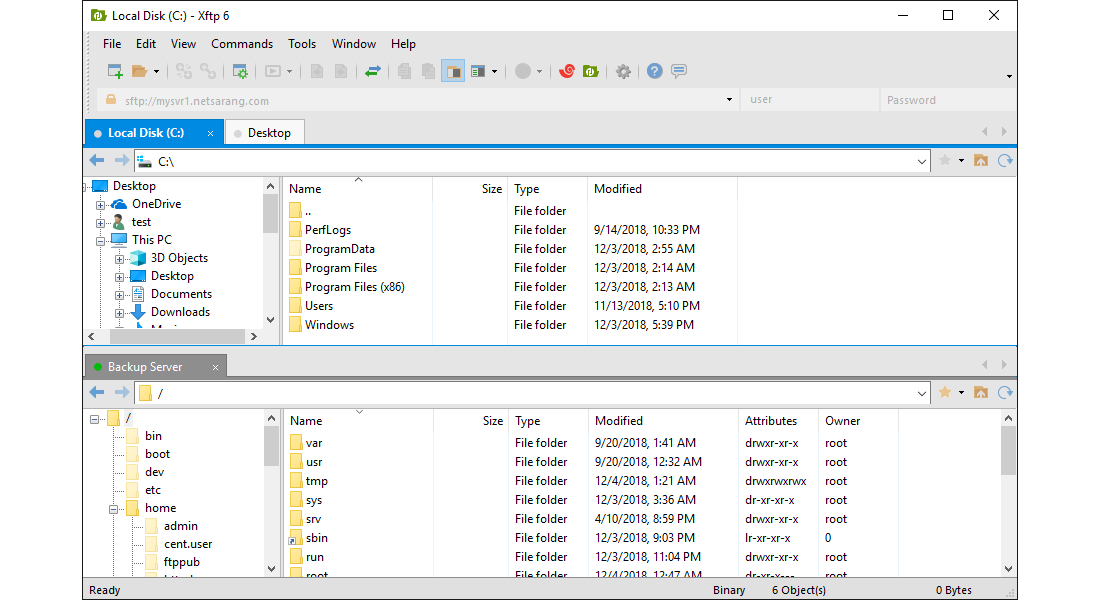Open the dropdown arrow beside Open Session folder
Viewport: 1100px width, 600px height.
coord(157,72)
